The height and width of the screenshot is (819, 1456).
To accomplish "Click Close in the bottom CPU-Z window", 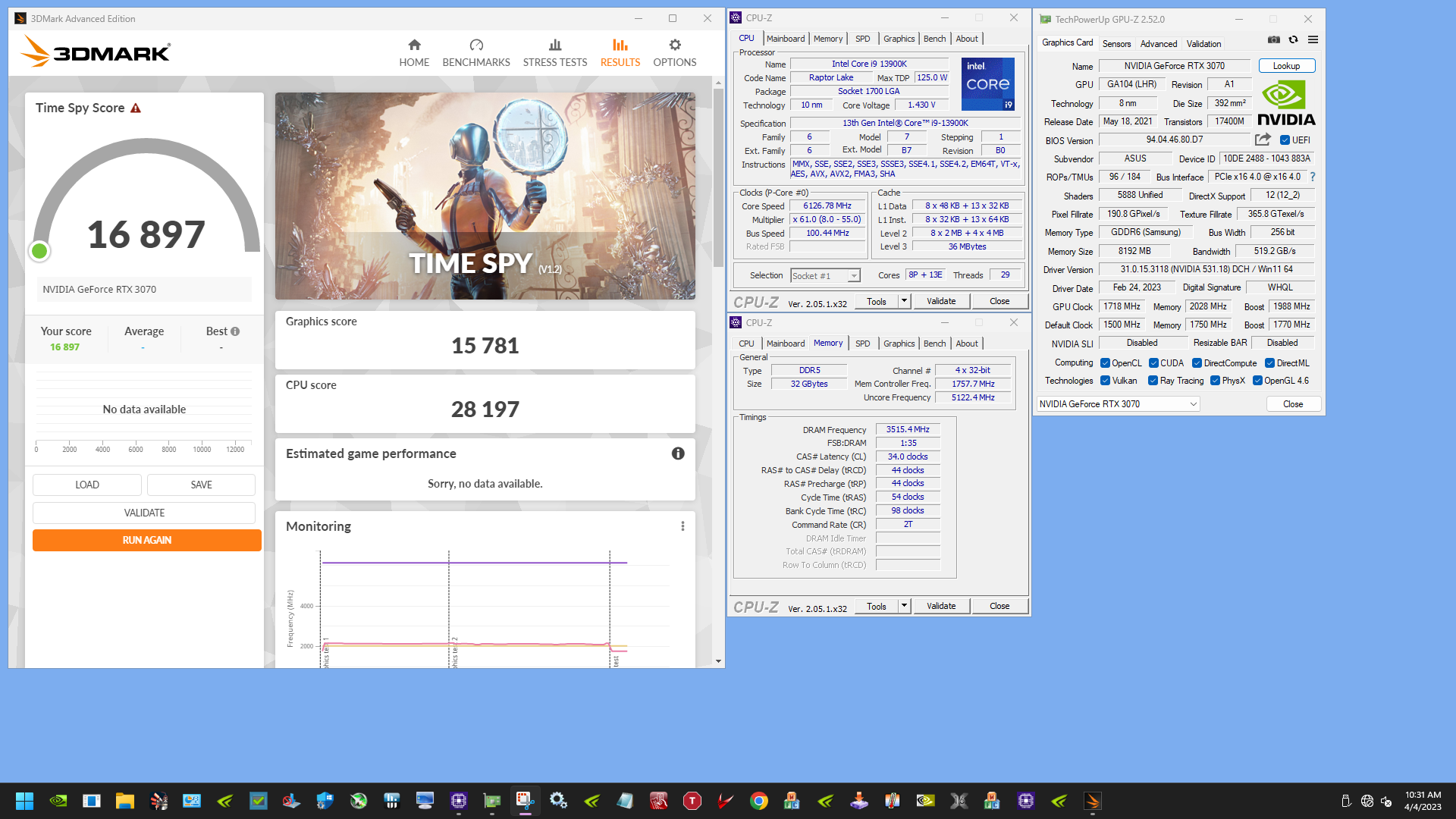I will 999,606.
